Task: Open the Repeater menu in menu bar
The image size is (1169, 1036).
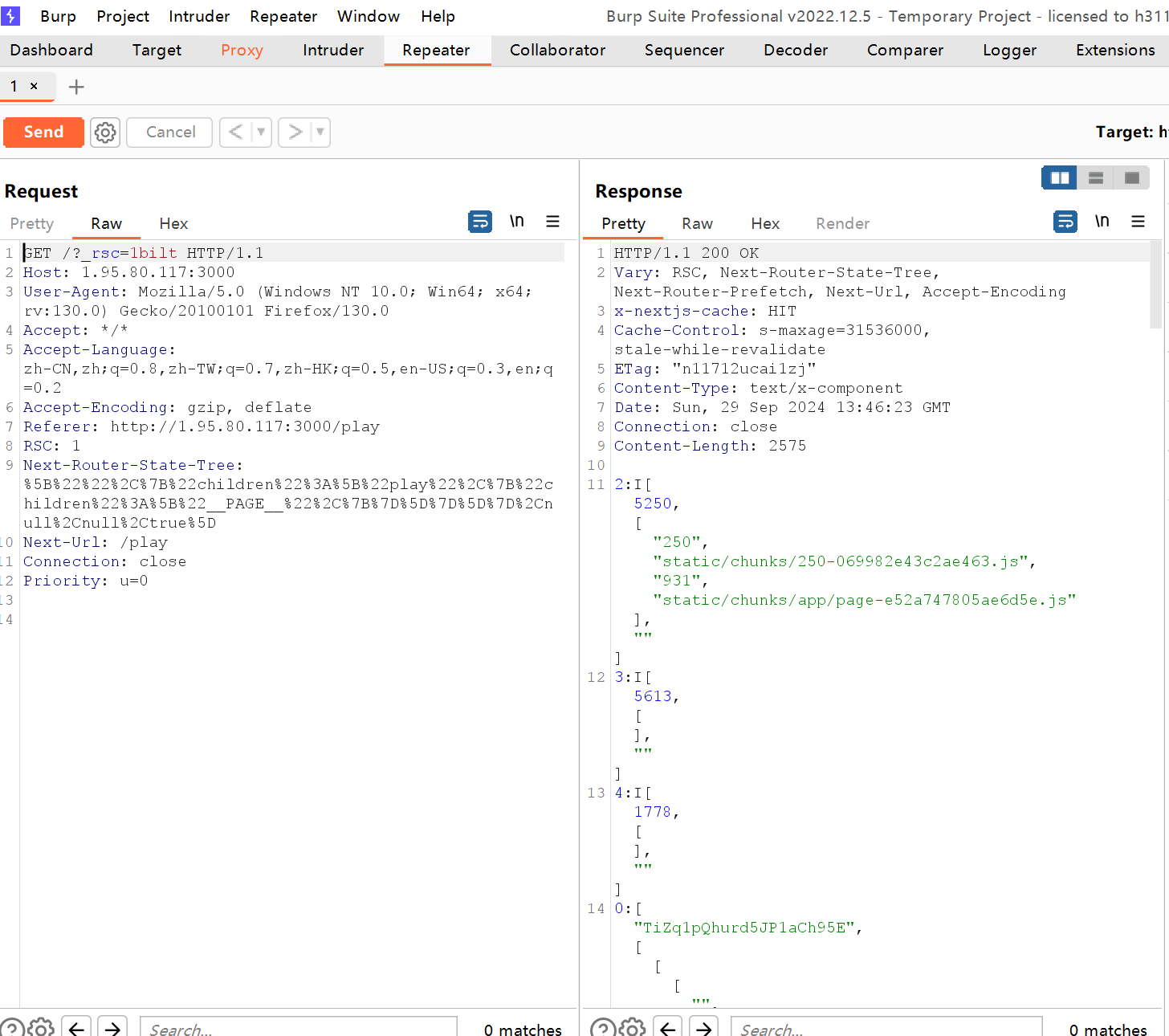Action: click(283, 16)
